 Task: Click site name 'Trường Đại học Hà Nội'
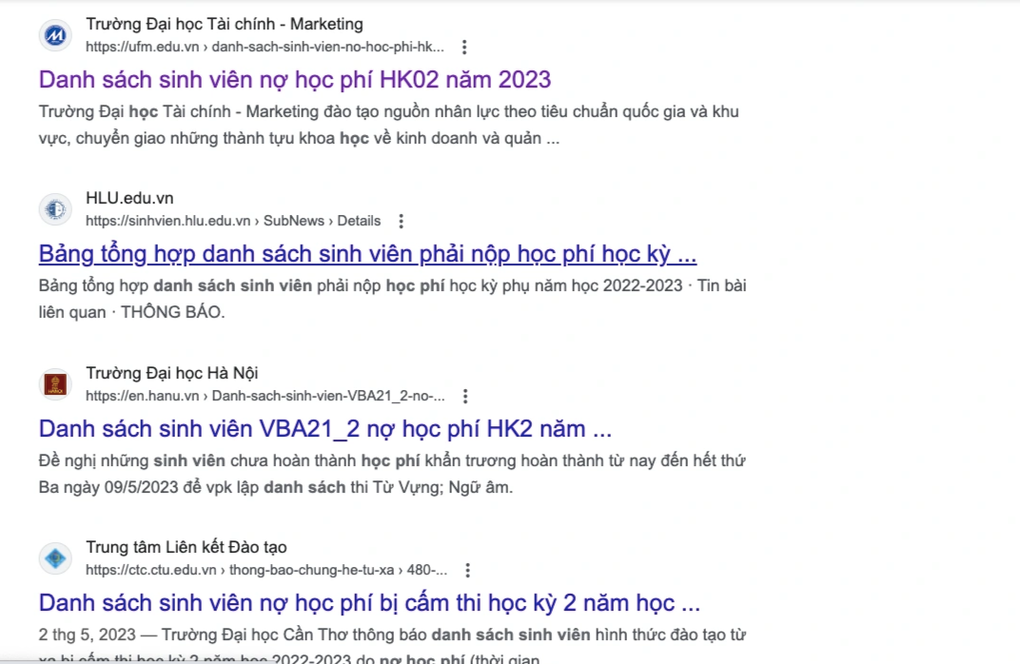[x=172, y=373]
